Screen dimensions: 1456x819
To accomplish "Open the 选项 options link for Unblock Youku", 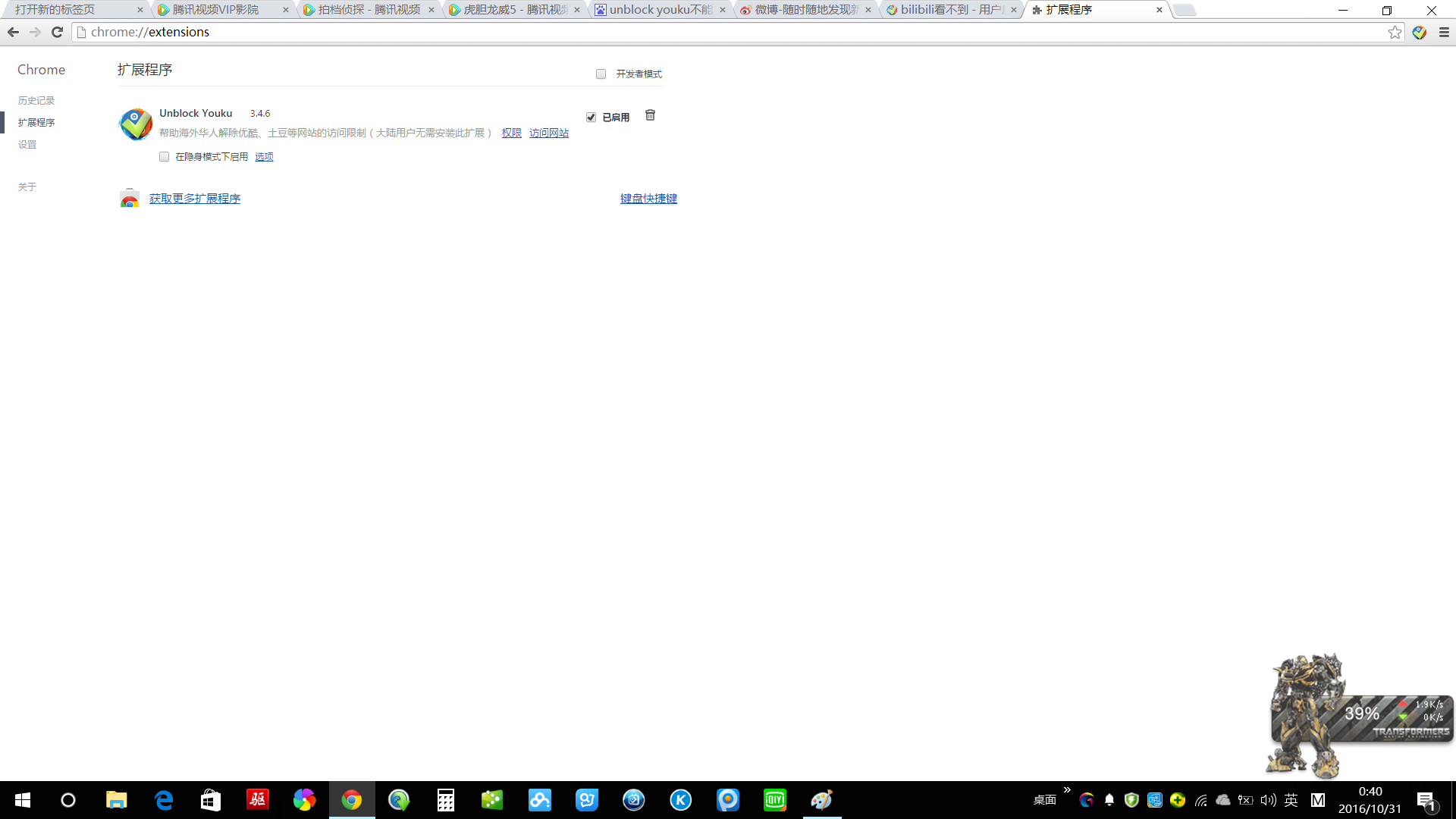I will (x=264, y=156).
